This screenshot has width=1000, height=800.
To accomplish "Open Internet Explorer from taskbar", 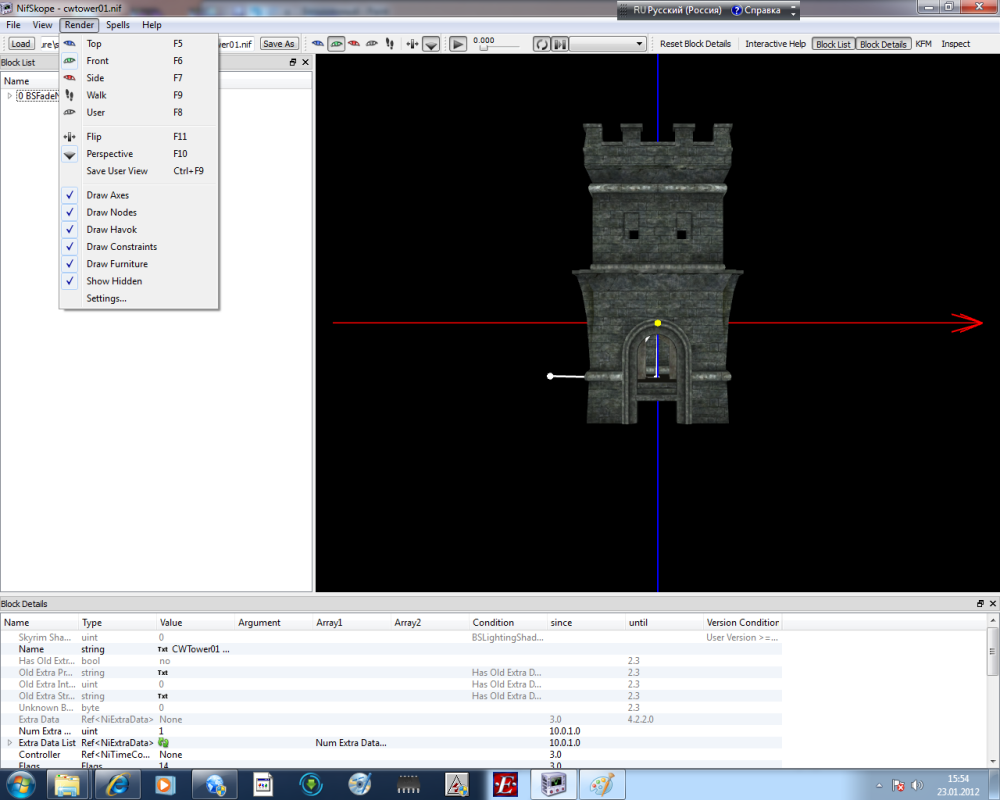I will (116, 785).
